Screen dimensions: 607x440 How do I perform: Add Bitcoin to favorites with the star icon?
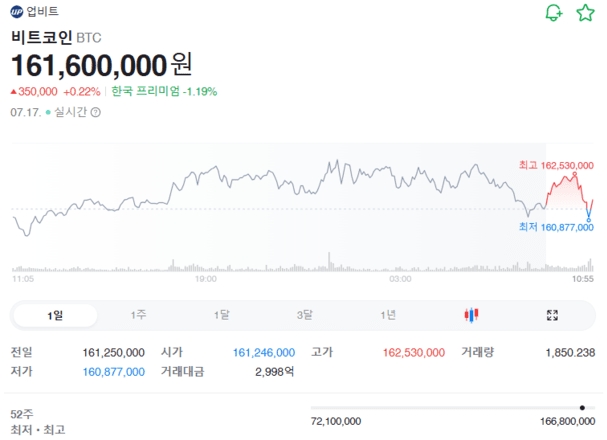(585, 13)
